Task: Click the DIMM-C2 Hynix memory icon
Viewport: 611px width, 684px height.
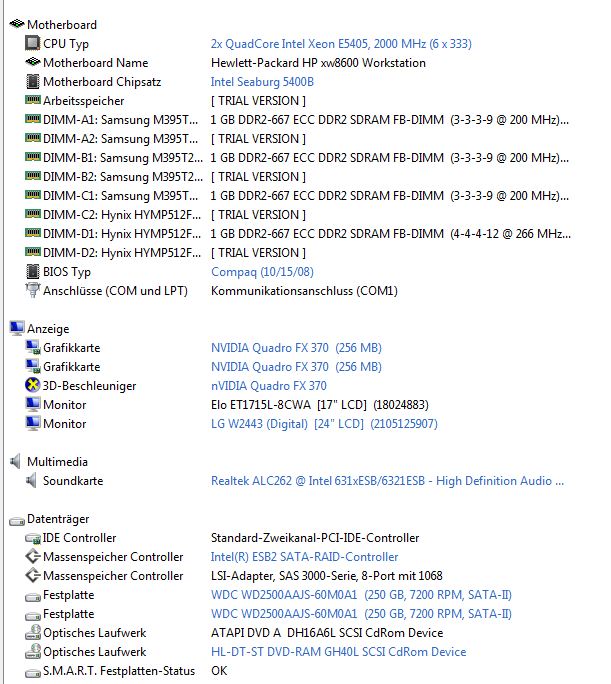Action: [33, 214]
